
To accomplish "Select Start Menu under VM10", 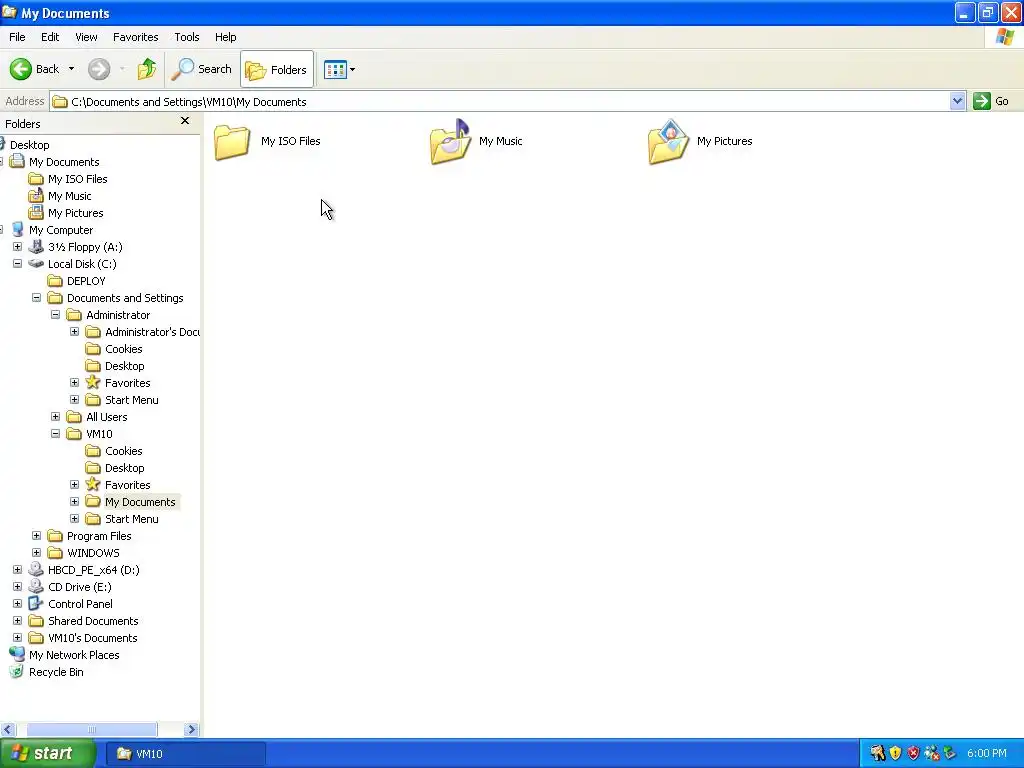I will [132, 519].
